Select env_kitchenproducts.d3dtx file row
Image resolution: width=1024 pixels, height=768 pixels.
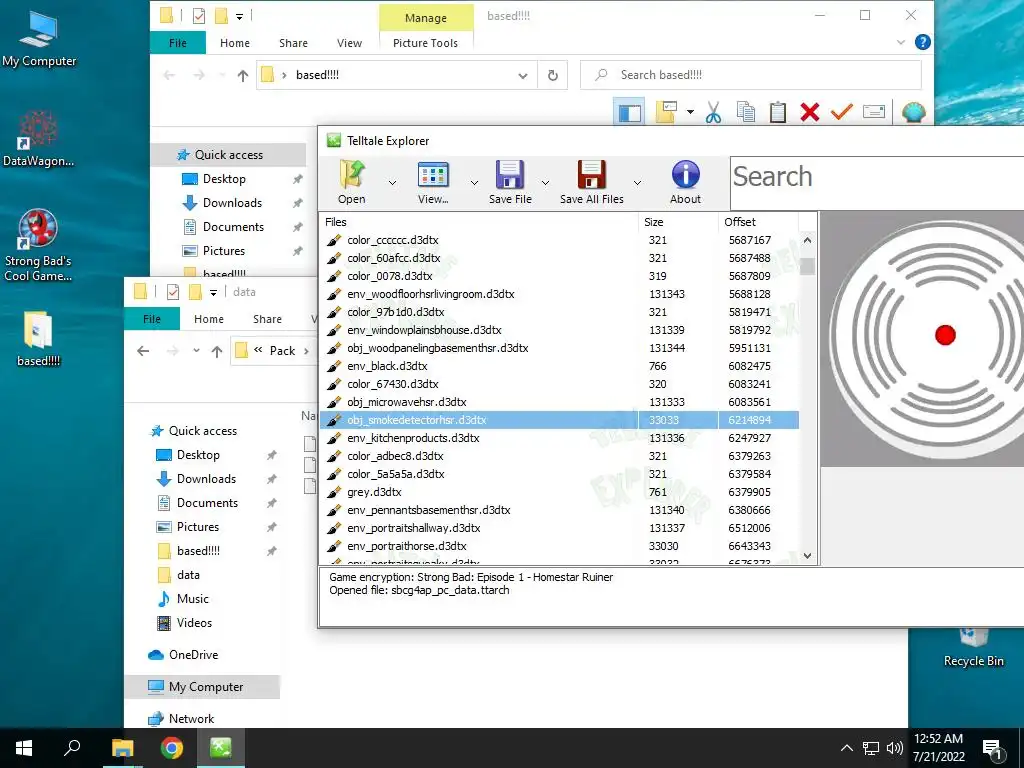pos(560,438)
